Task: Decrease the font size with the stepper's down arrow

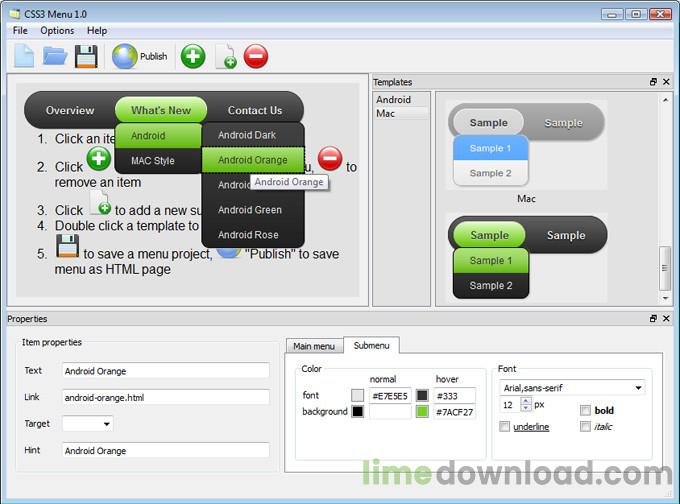Action: [526, 408]
